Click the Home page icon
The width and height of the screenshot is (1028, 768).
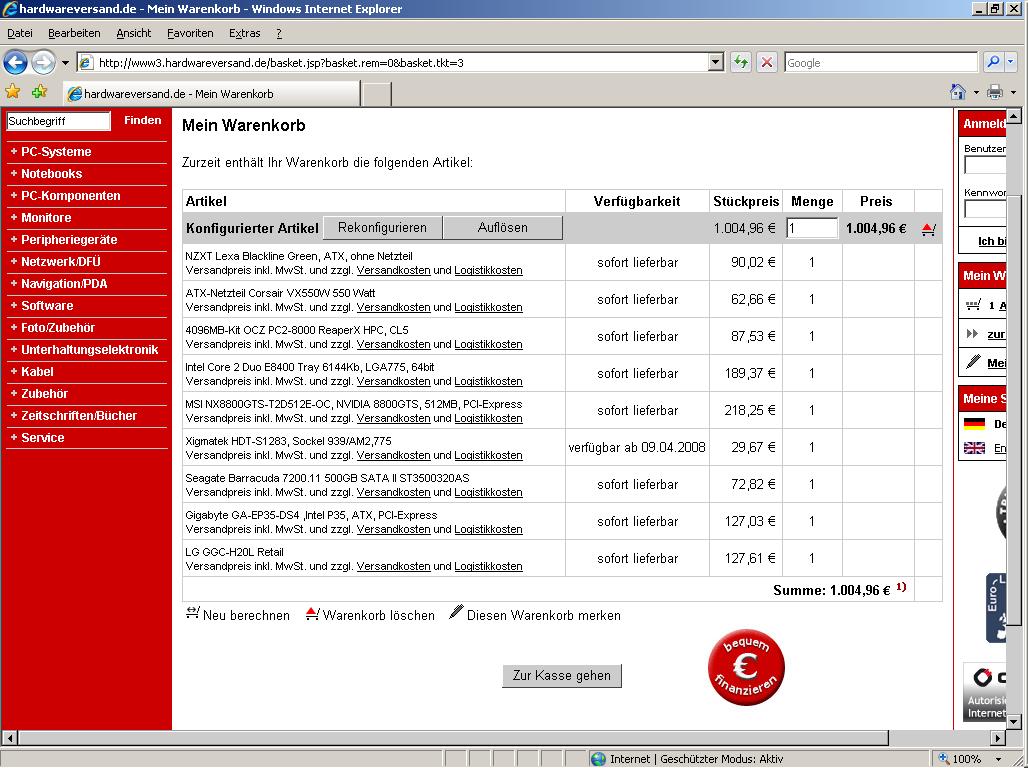tap(958, 92)
